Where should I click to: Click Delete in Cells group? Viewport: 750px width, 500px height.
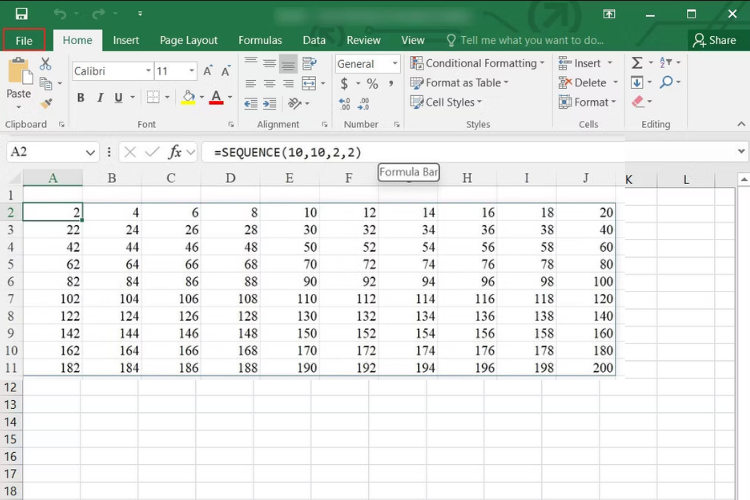588,83
